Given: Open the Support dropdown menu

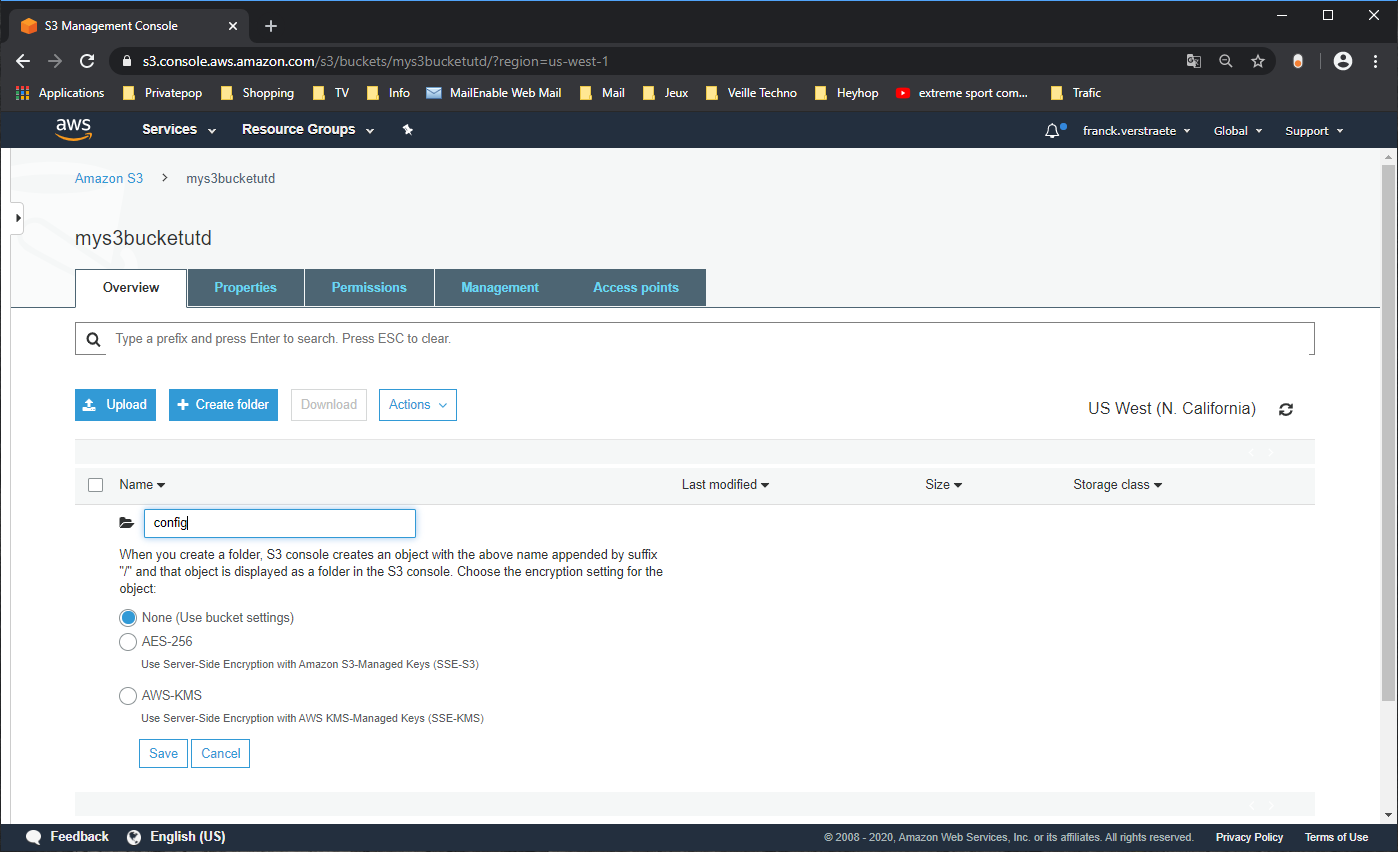Looking at the screenshot, I should (1314, 131).
